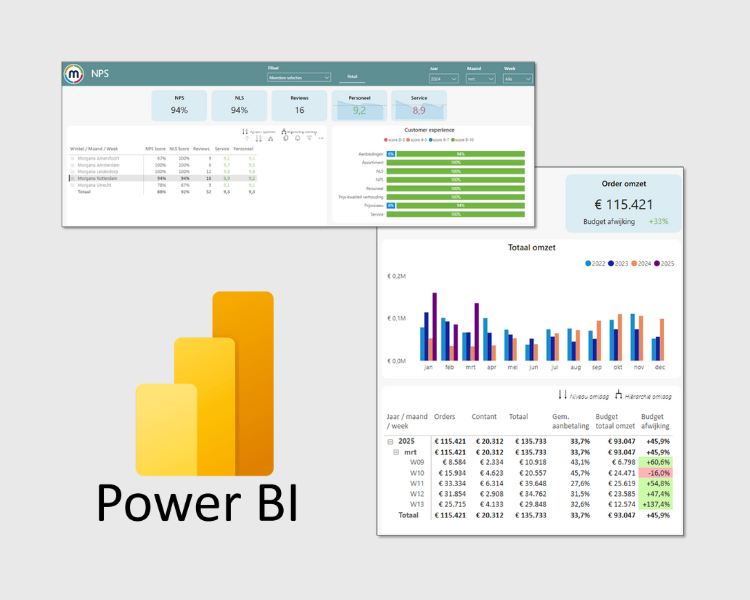Select the Order omzet € 115.421 card
This screenshot has width=750, height=600.
[x=624, y=203]
